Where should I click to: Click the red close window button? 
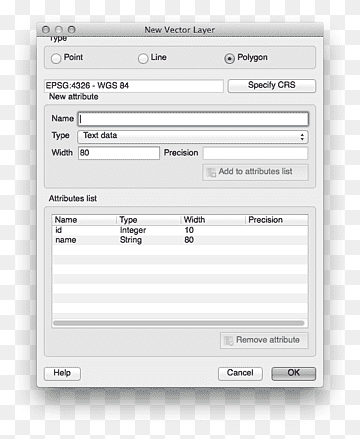click(46, 30)
